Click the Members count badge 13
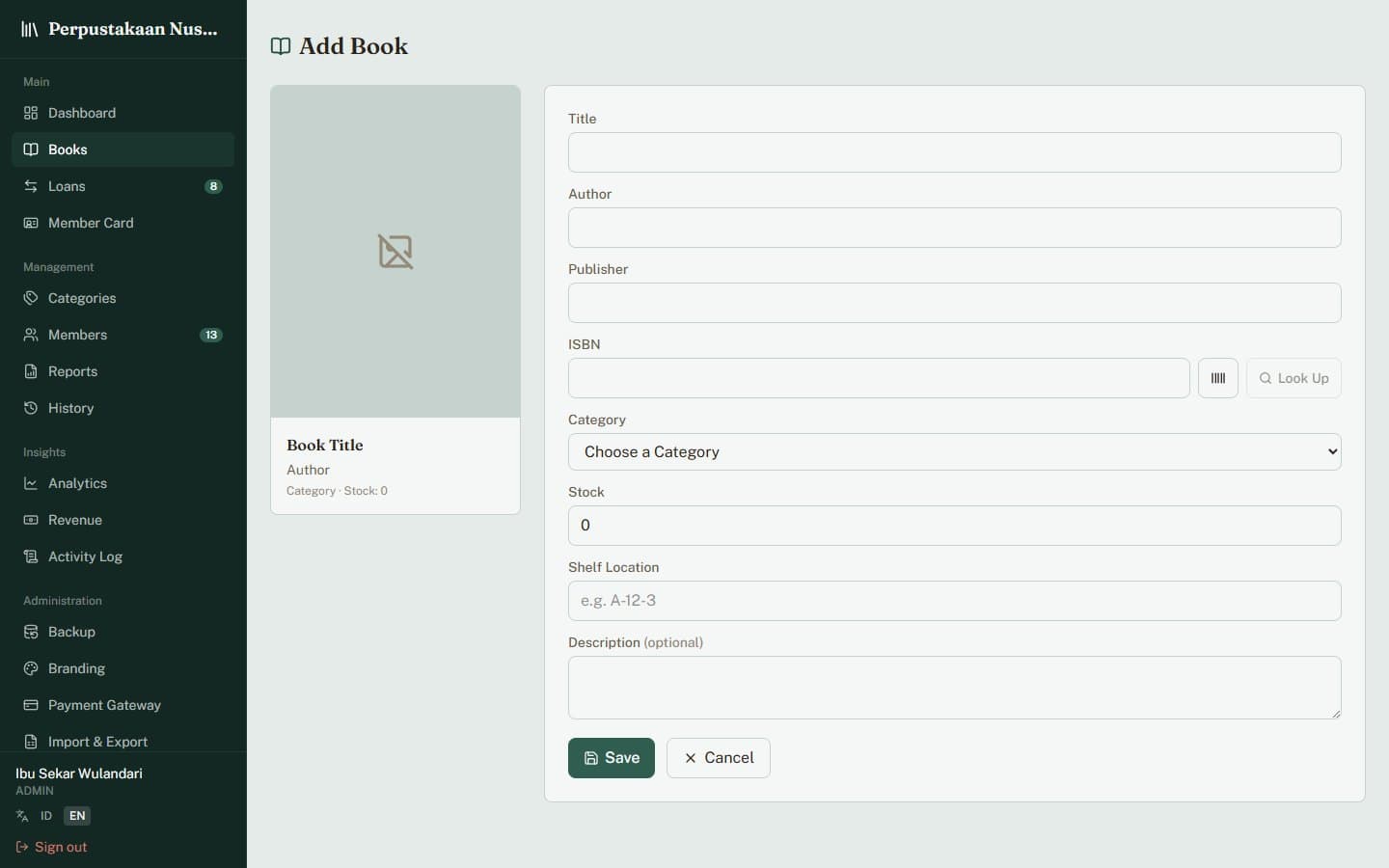 [211, 335]
